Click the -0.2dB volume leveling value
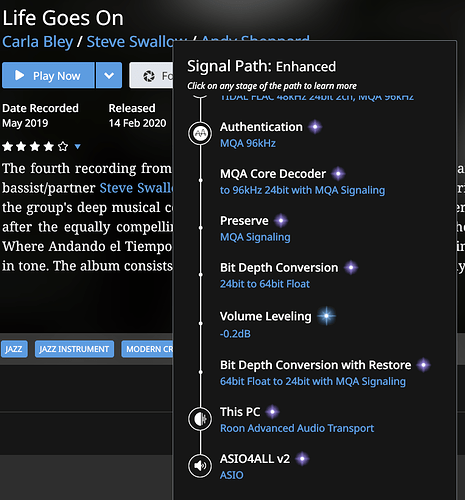The width and height of the screenshot is (465, 500). (x=235, y=334)
